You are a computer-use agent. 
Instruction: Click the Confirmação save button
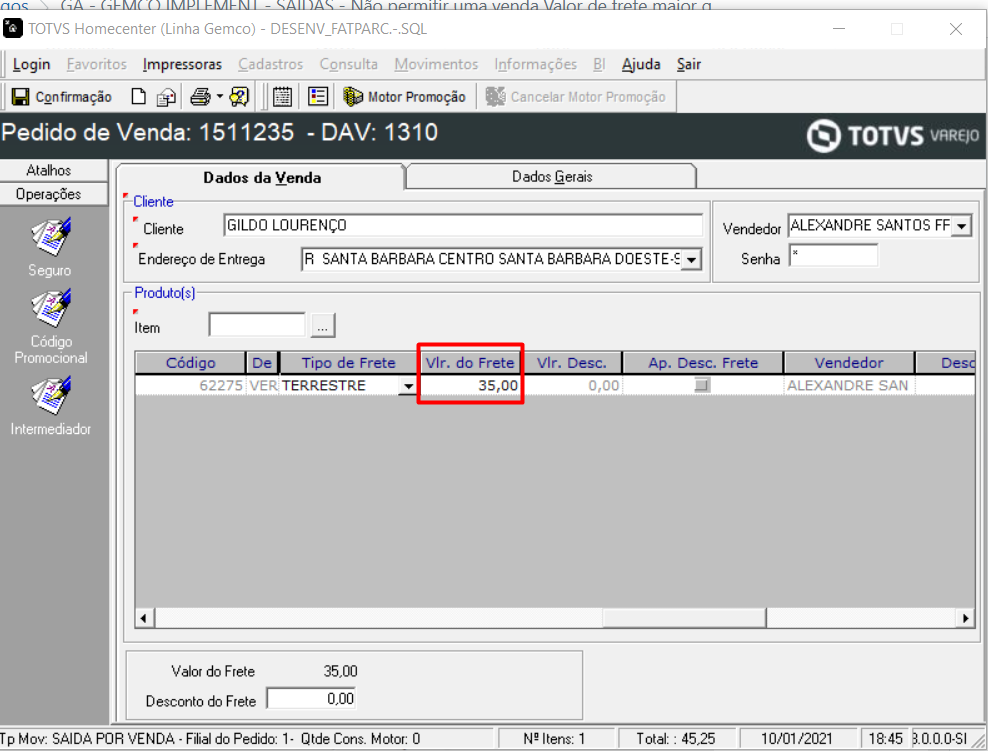point(62,96)
